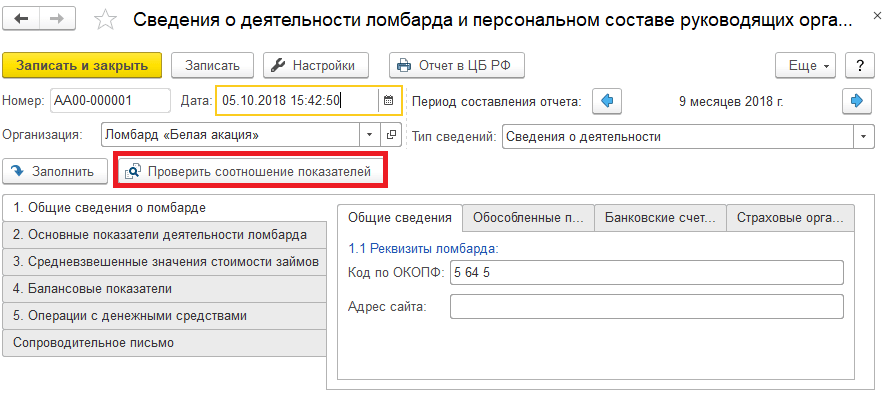888x394 pixels.
Task: Open the selected Организация card
Action: (x=391, y=135)
